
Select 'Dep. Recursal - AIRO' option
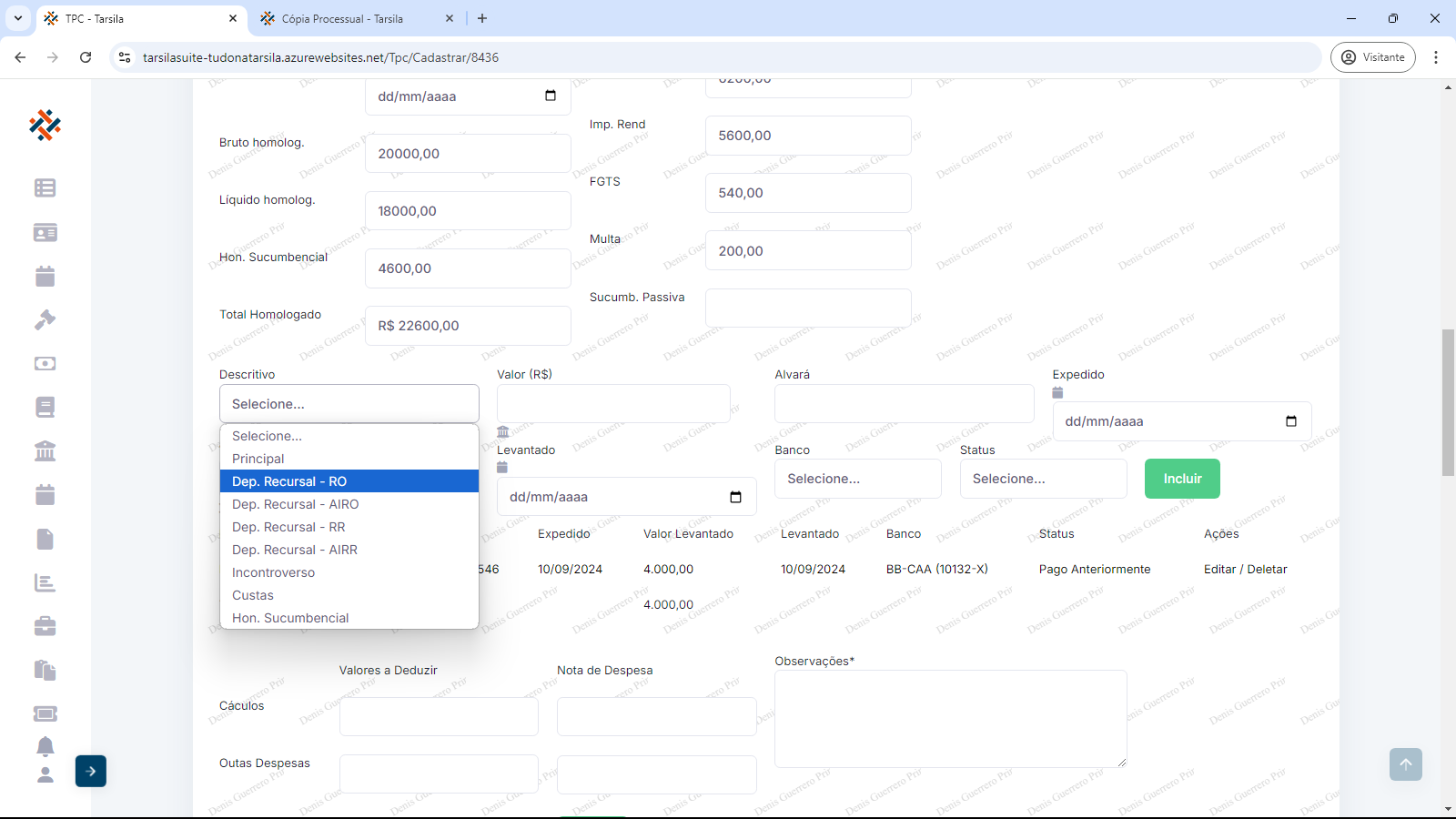pos(295,504)
